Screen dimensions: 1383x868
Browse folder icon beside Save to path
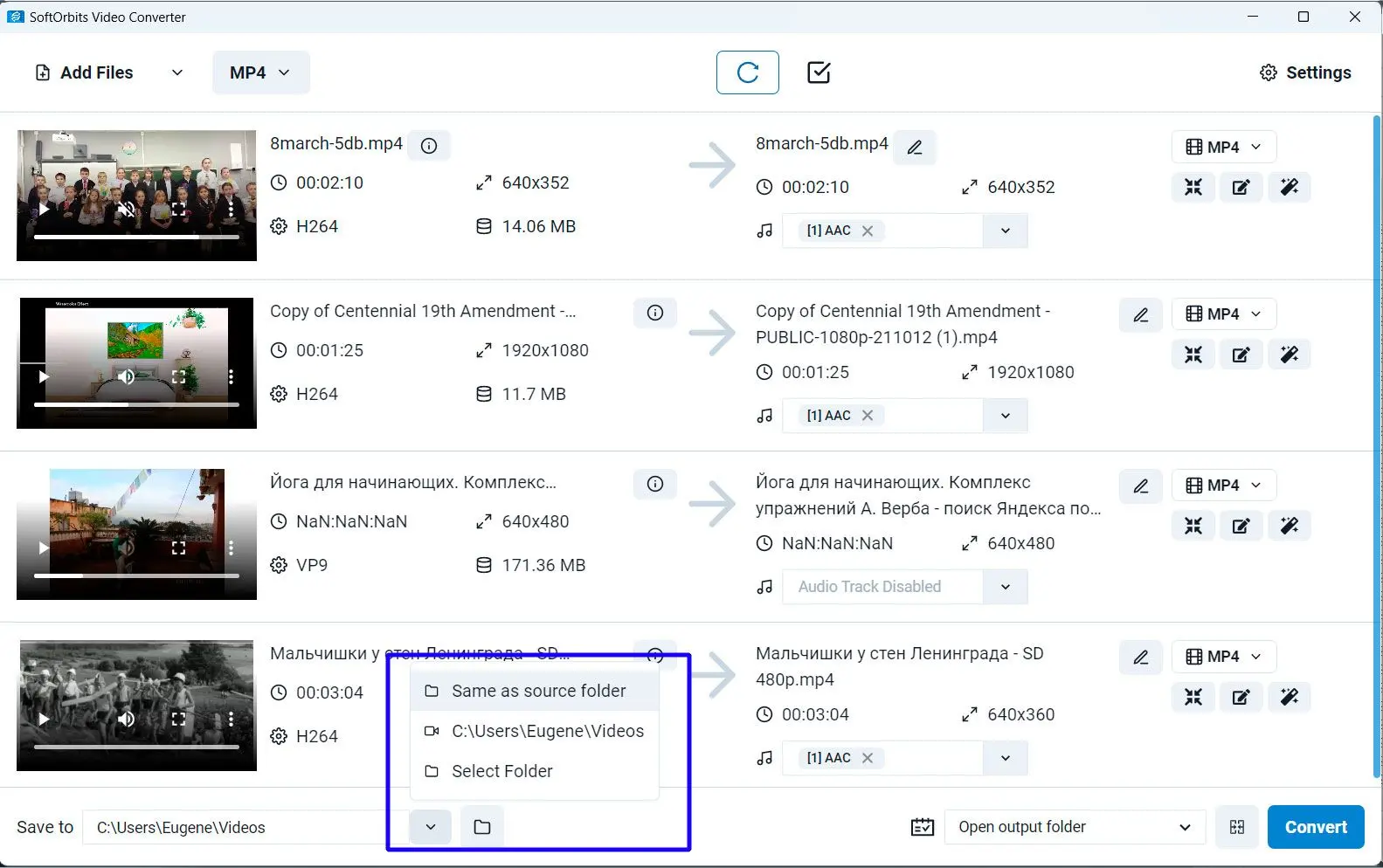tap(482, 827)
